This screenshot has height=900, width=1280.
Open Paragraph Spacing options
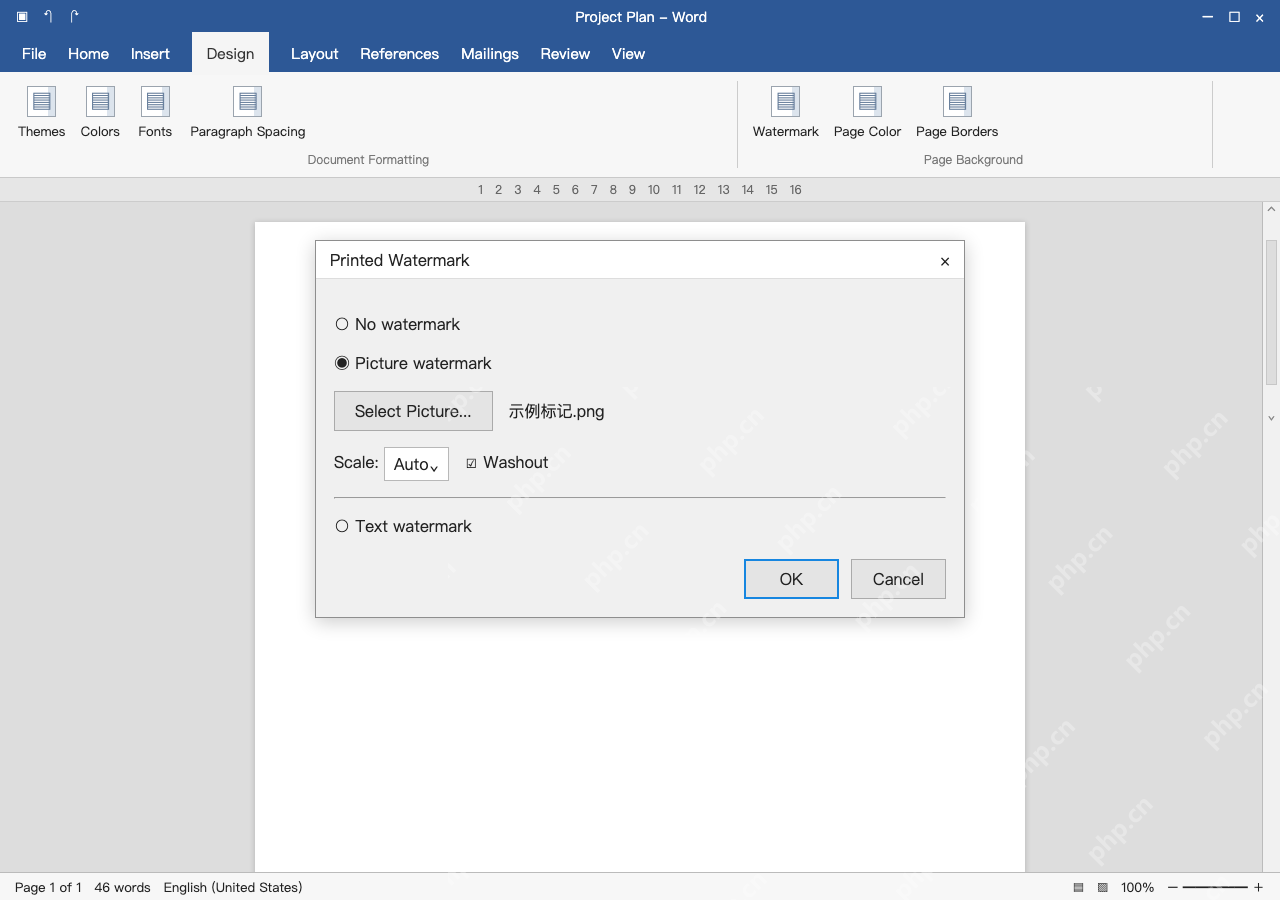click(248, 112)
